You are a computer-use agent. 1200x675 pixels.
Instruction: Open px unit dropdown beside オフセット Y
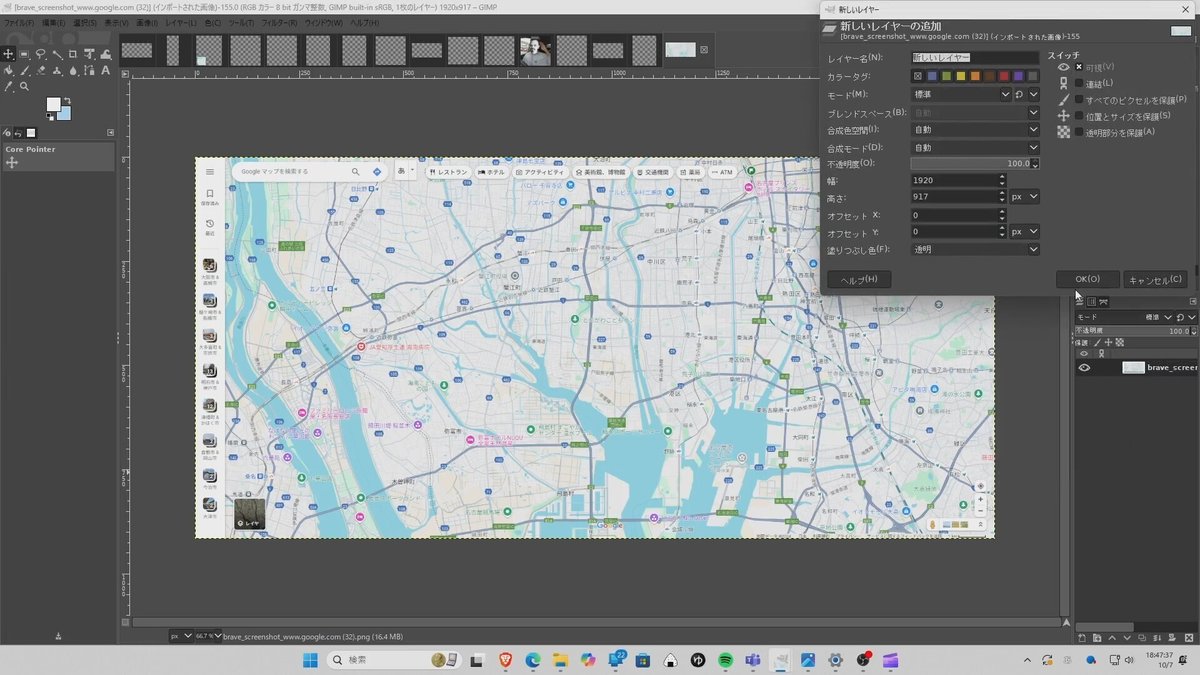pyautogui.click(x=1024, y=231)
